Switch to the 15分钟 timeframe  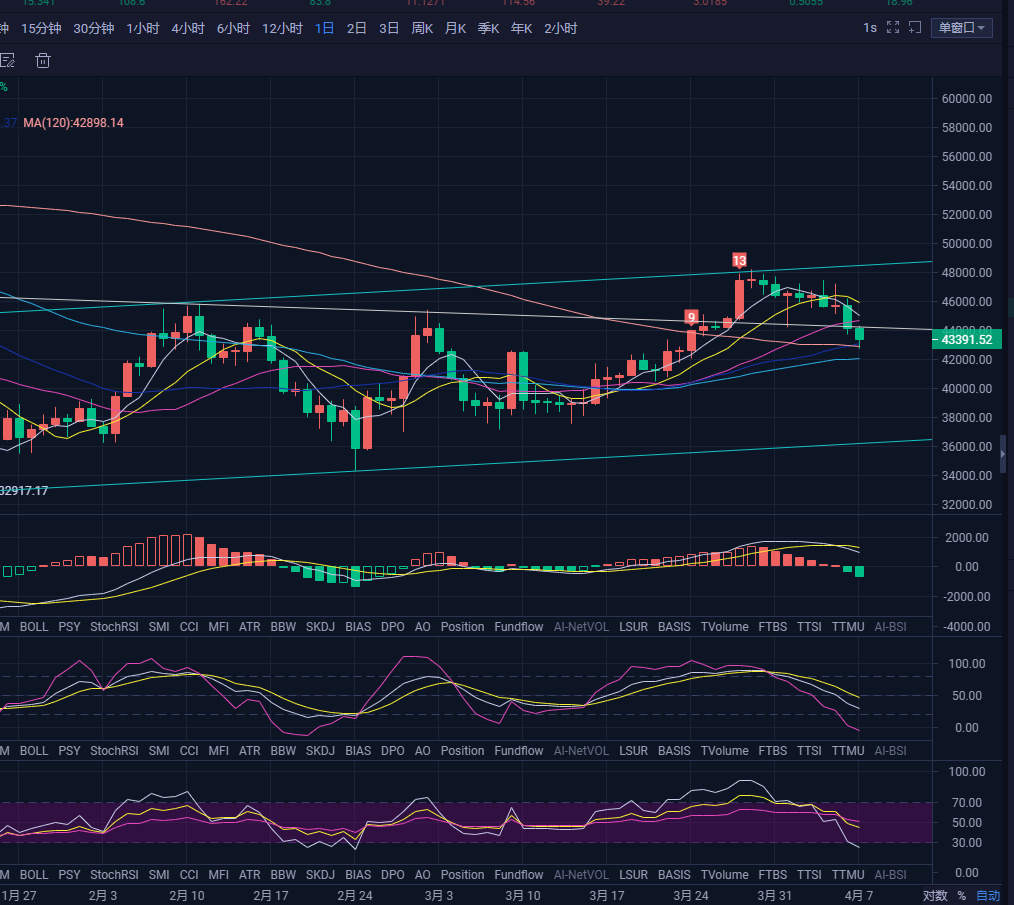click(41, 28)
